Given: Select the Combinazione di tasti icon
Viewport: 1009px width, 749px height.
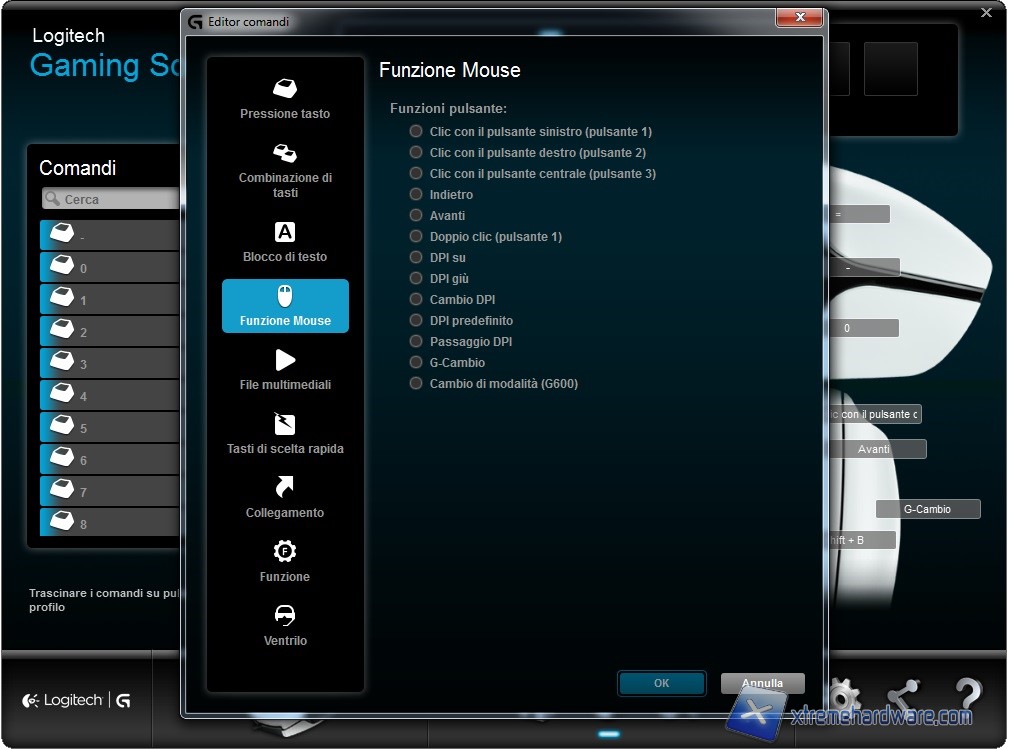Looking at the screenshot, I should click(285, 154).
